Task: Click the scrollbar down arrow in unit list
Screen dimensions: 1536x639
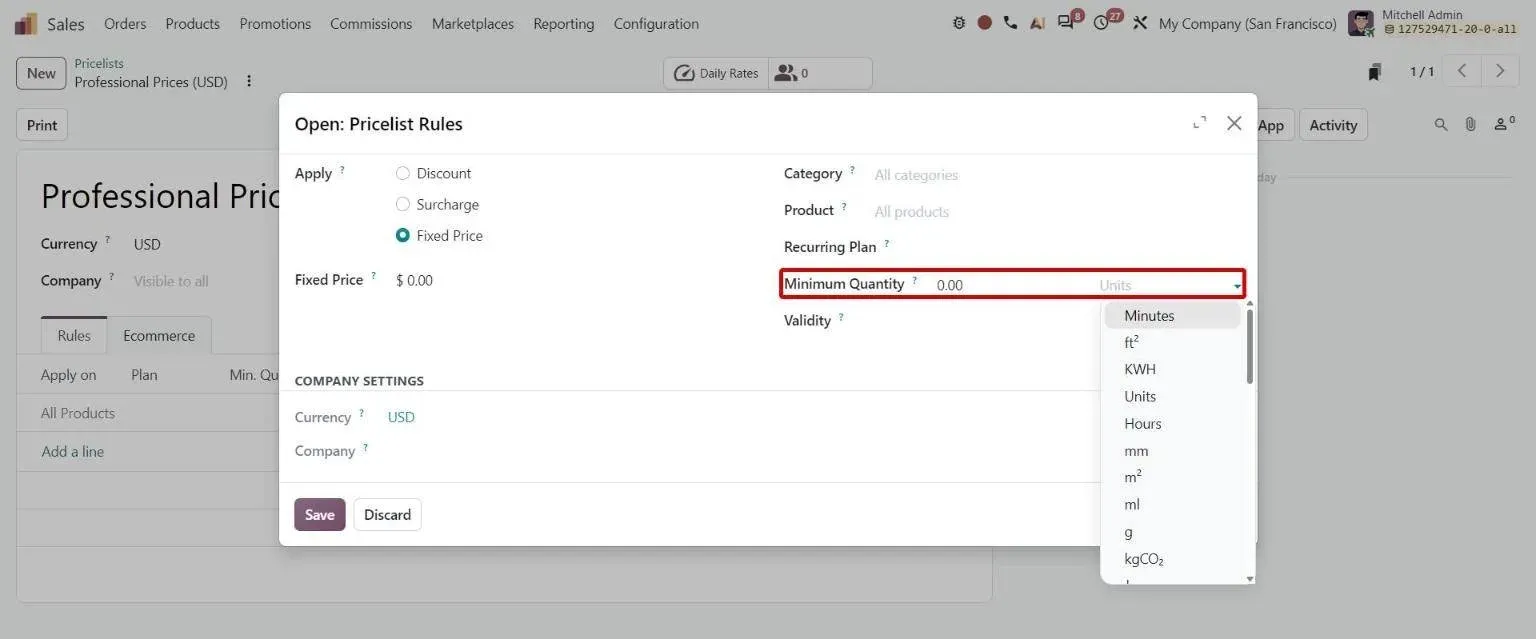Action: click(x=1250, y=579)
